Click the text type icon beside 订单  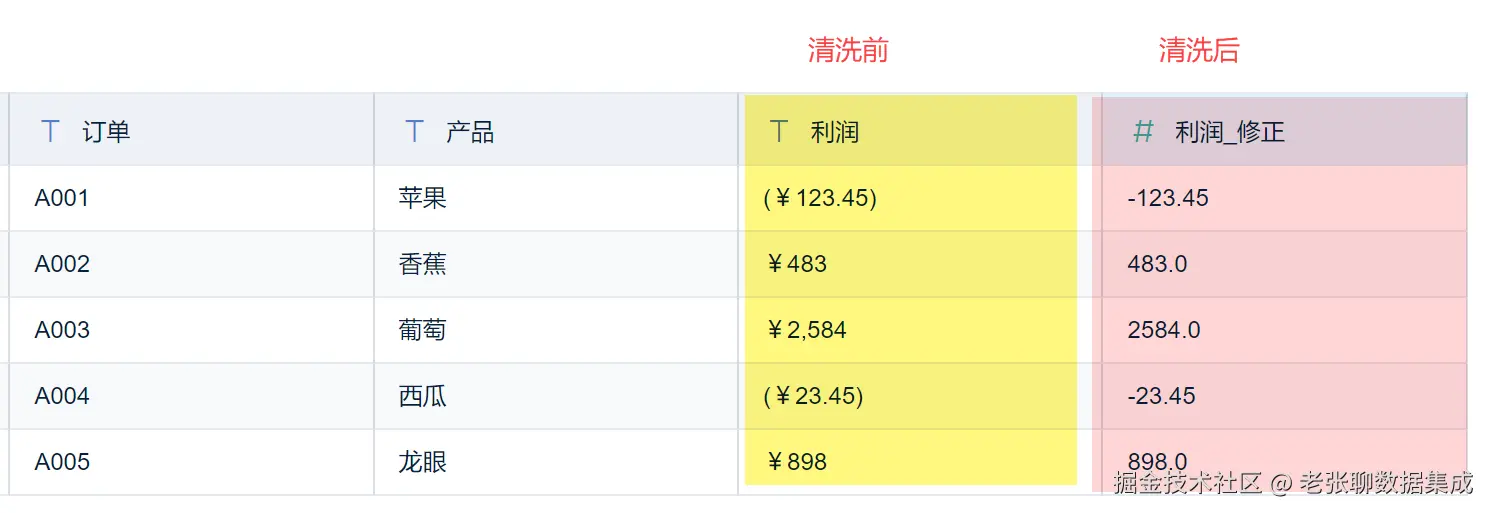50,131
